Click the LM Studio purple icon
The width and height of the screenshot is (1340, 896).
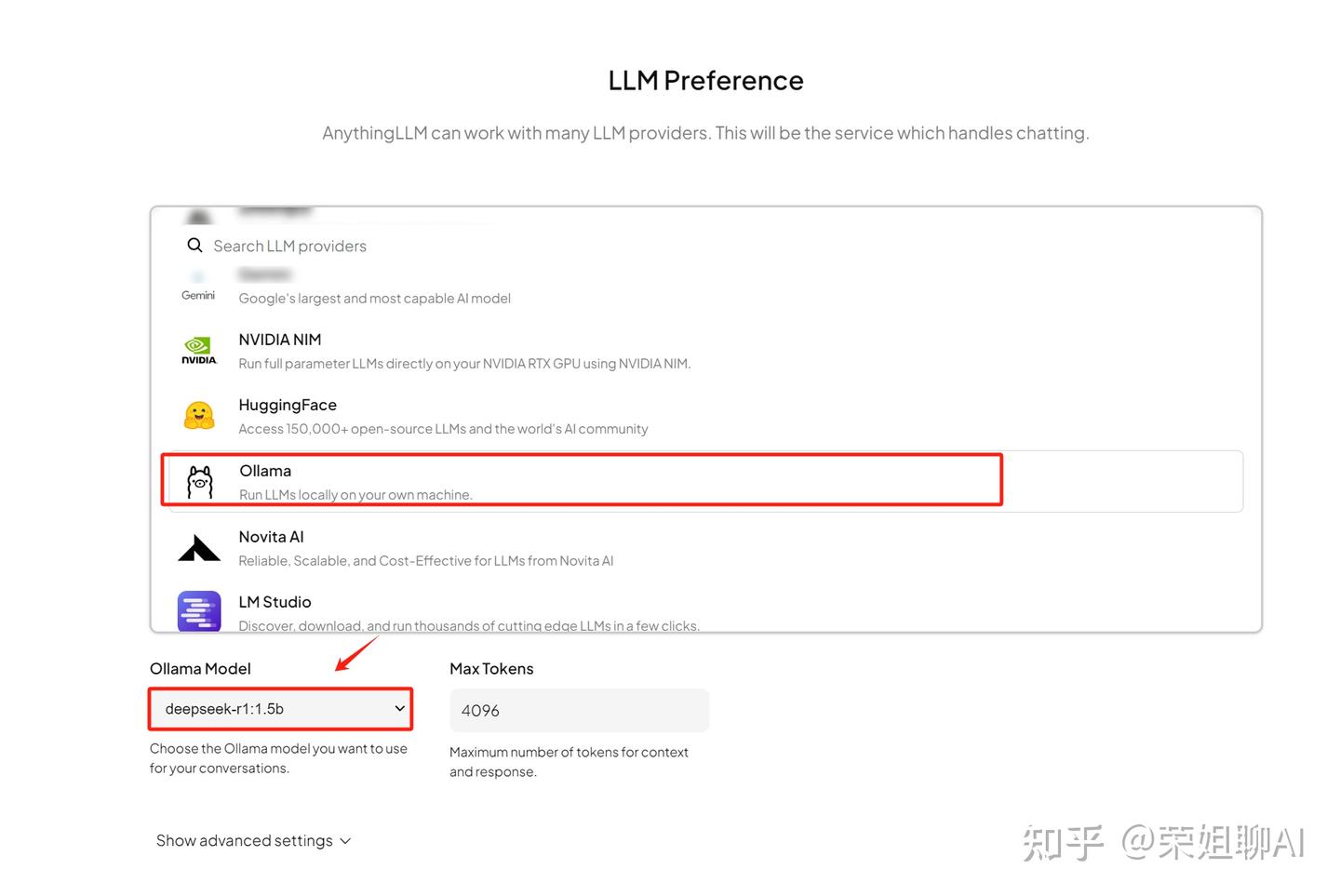[199, 611]
